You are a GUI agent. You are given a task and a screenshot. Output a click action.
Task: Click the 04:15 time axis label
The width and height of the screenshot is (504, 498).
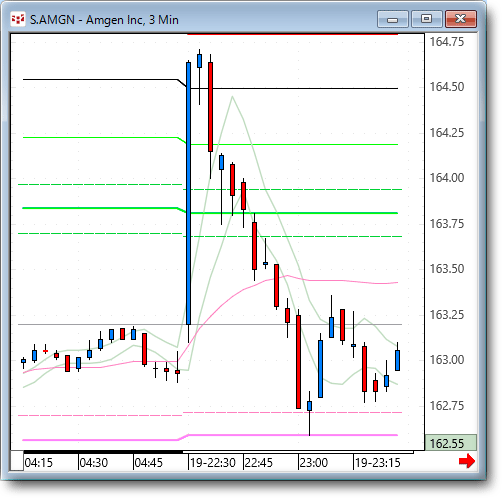pyautogui.click(x=39, y=463)
